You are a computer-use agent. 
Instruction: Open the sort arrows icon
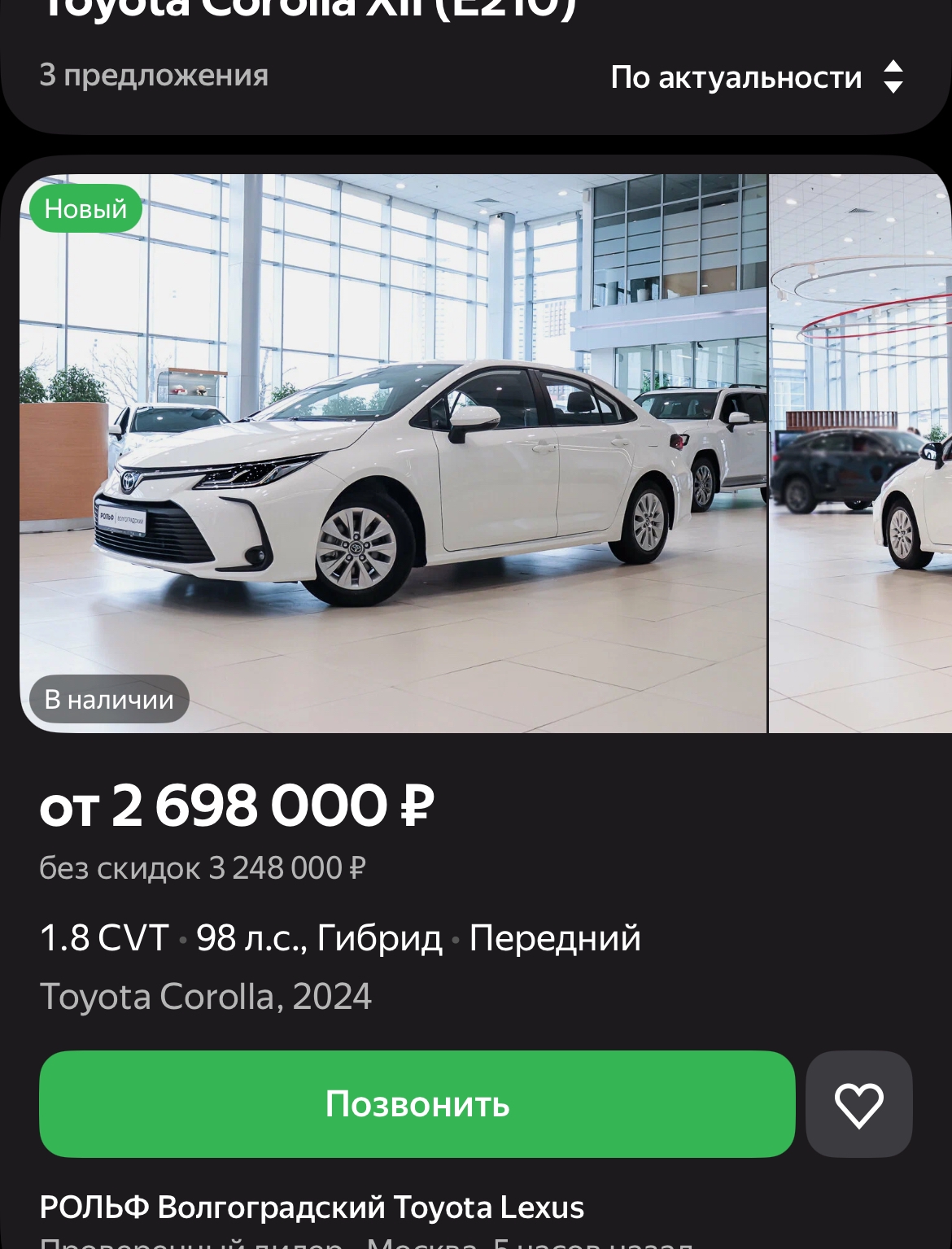(893, 77)
